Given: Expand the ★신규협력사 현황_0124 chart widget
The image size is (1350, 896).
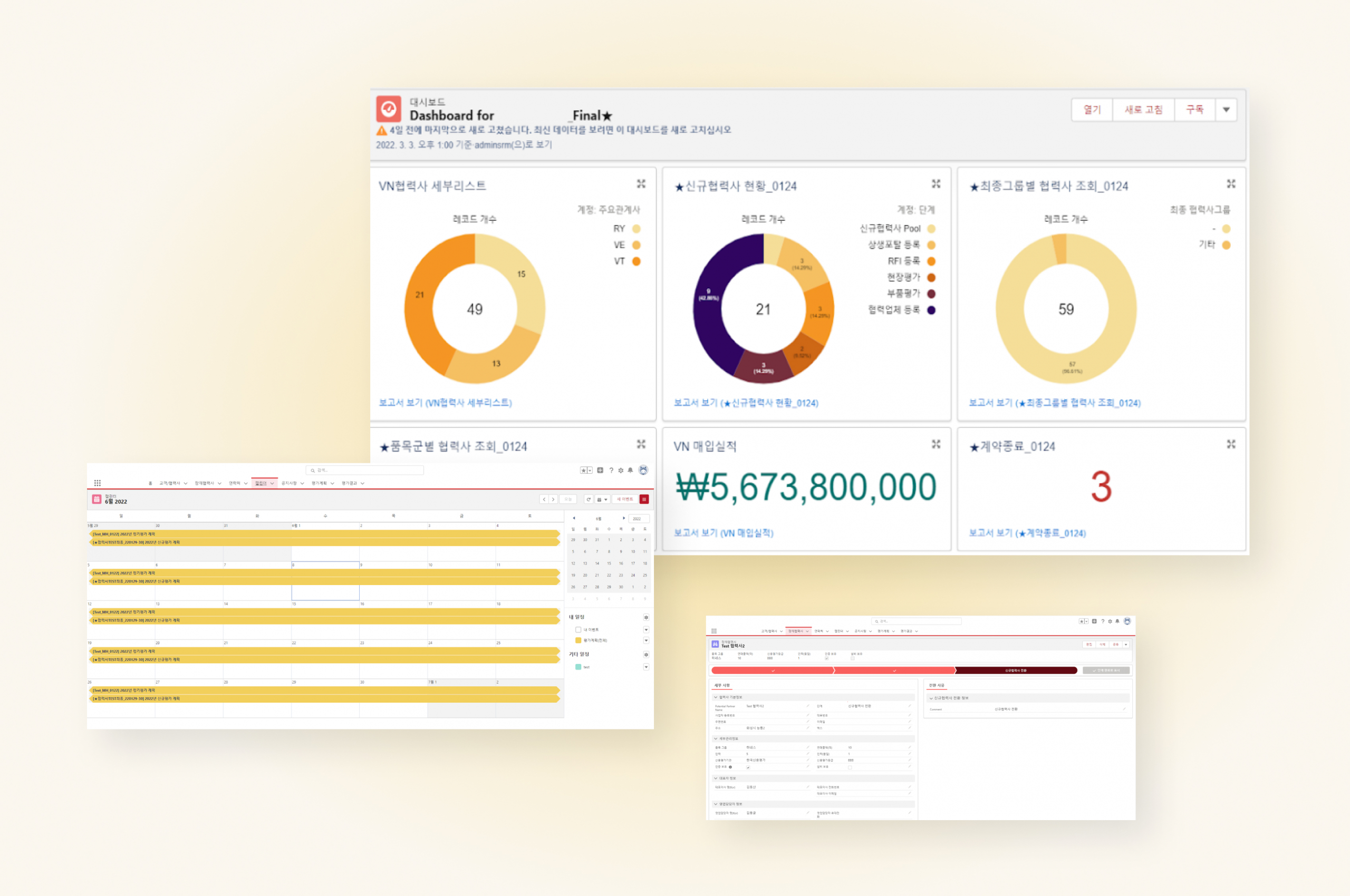Looking at the screenshot, I should [936, 183].
